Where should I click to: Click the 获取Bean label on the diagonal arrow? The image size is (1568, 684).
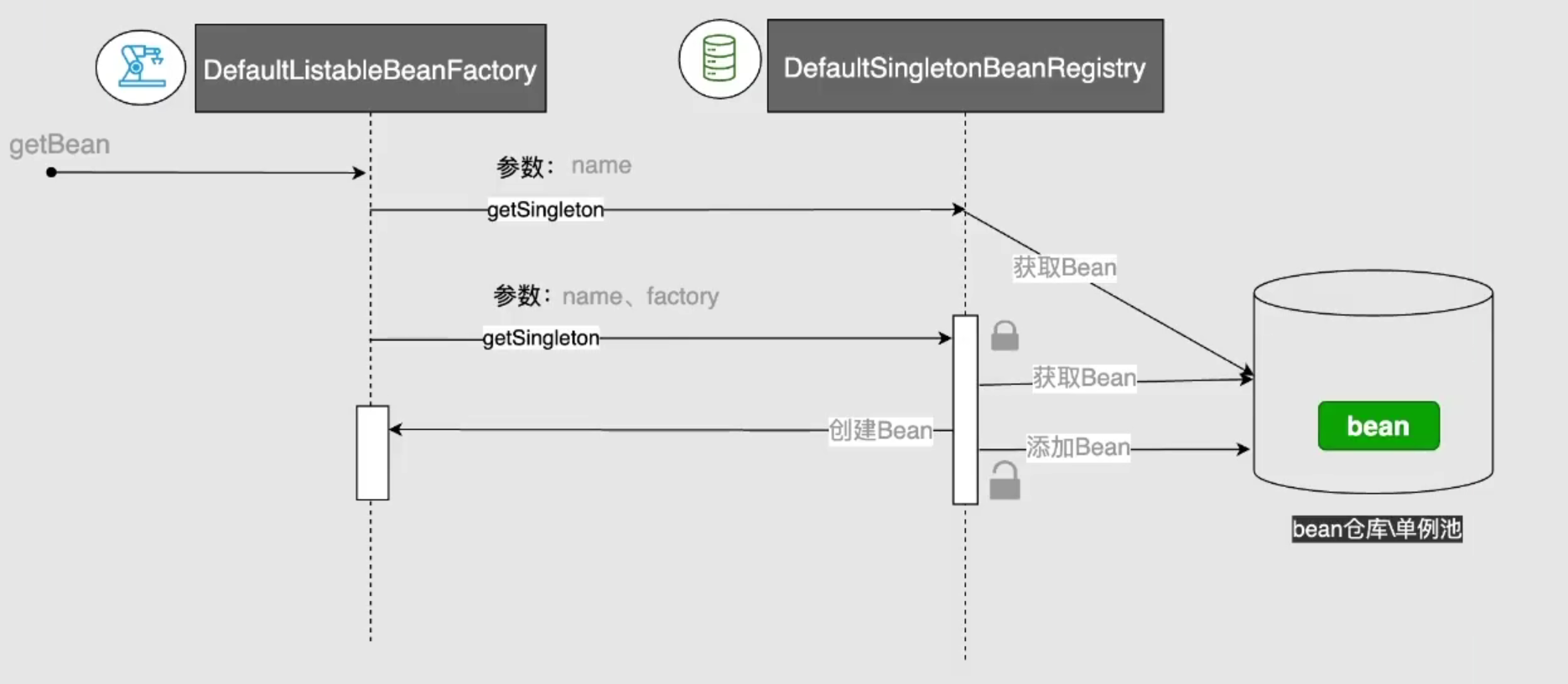(1065, 267)
